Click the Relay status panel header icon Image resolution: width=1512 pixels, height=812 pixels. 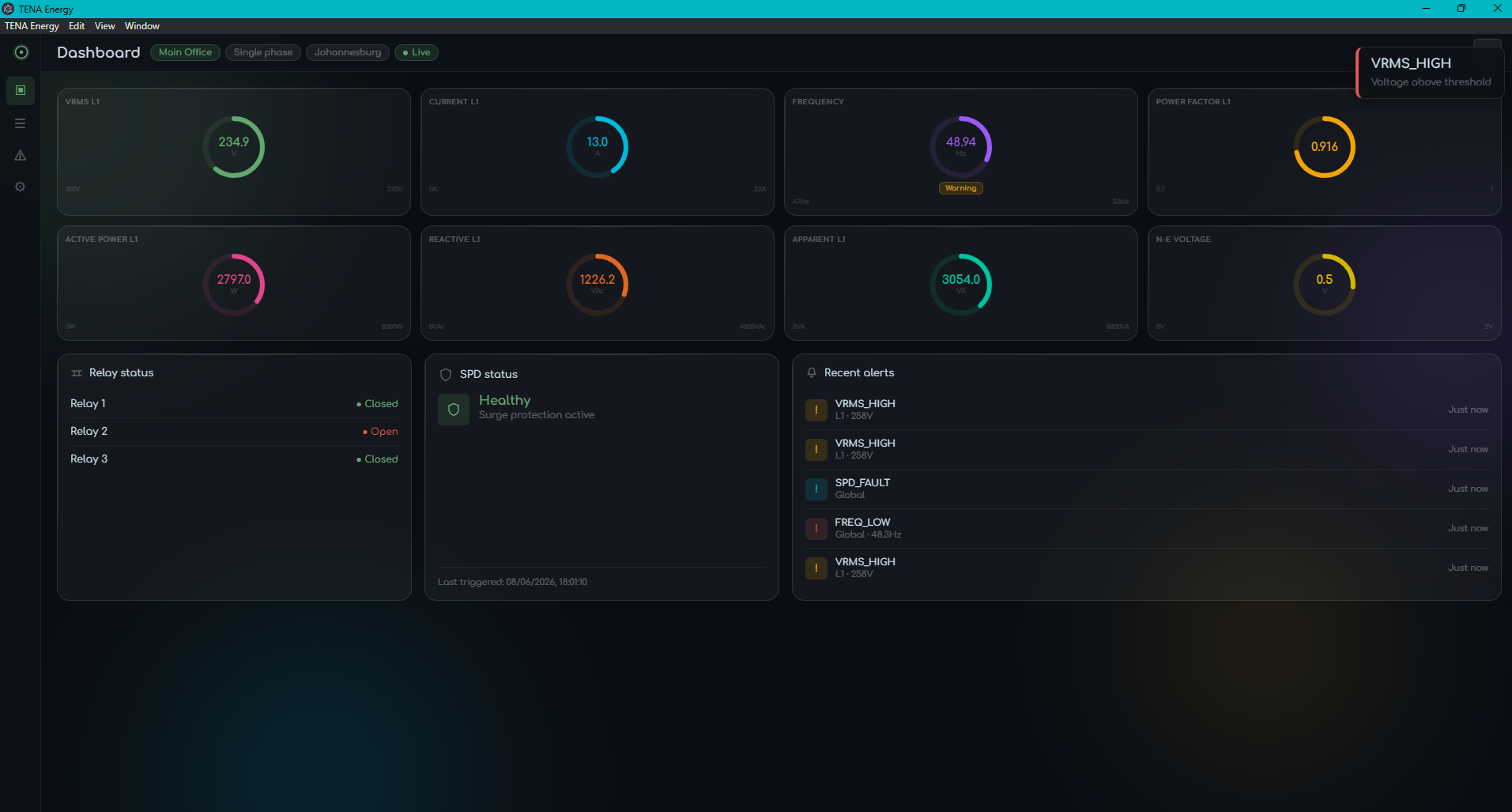pyautogui.click(x=77, y=373)
